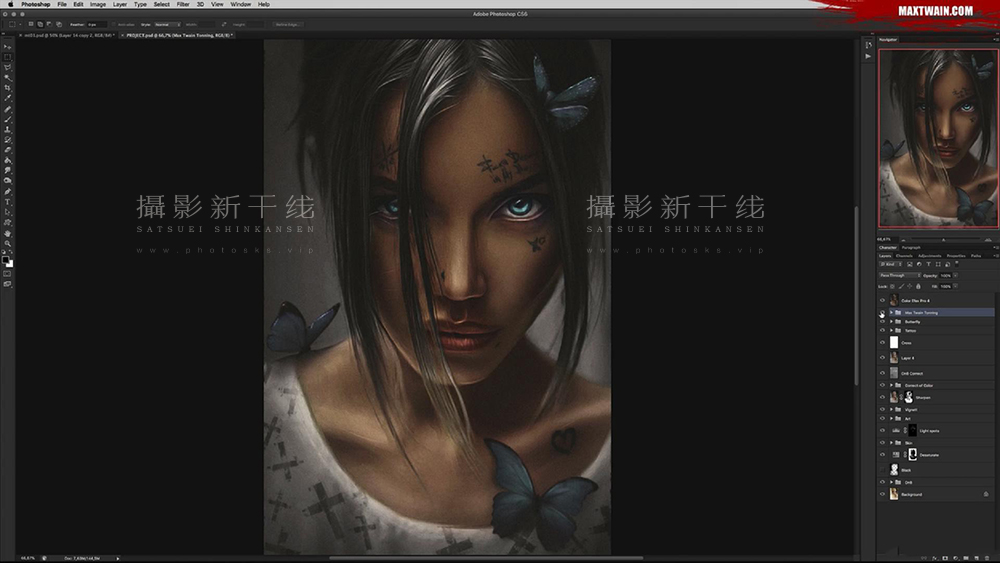Click the Opacity value field
Image resolution: width=1000 pixels, height=563 pixels.
(946, 275)
